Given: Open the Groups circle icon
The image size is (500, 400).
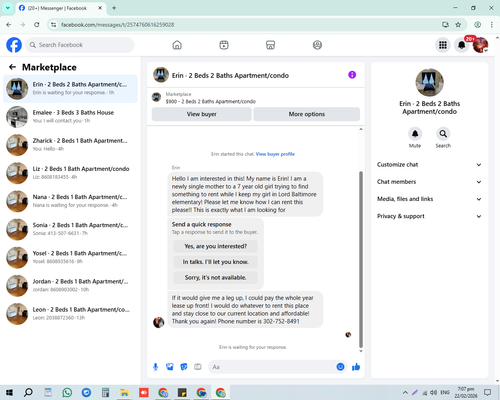Looking at the screenshot, I should tap(317, 45).
